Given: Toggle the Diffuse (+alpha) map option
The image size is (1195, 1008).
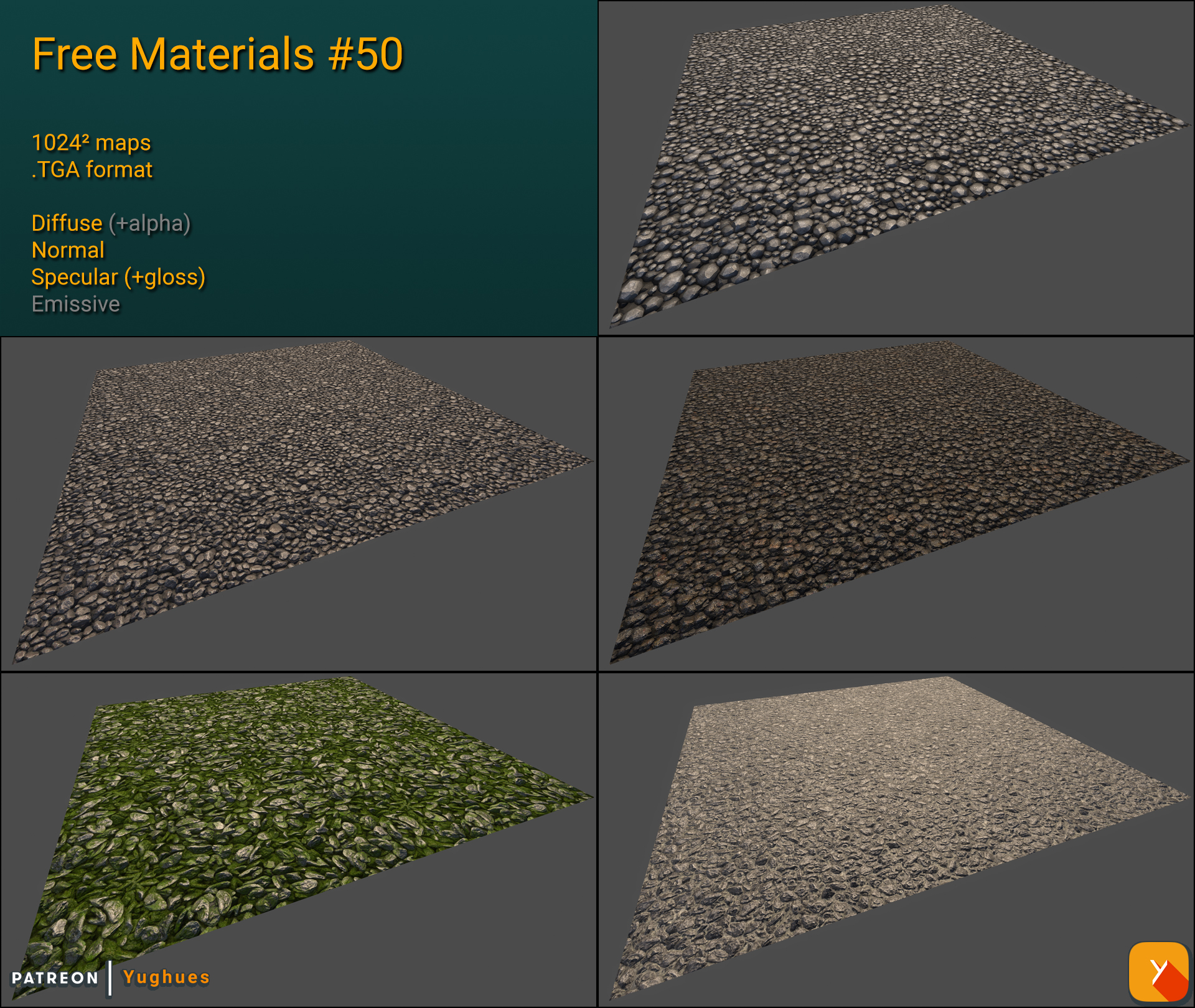Looking at the screenshot, I should [111, 223].
